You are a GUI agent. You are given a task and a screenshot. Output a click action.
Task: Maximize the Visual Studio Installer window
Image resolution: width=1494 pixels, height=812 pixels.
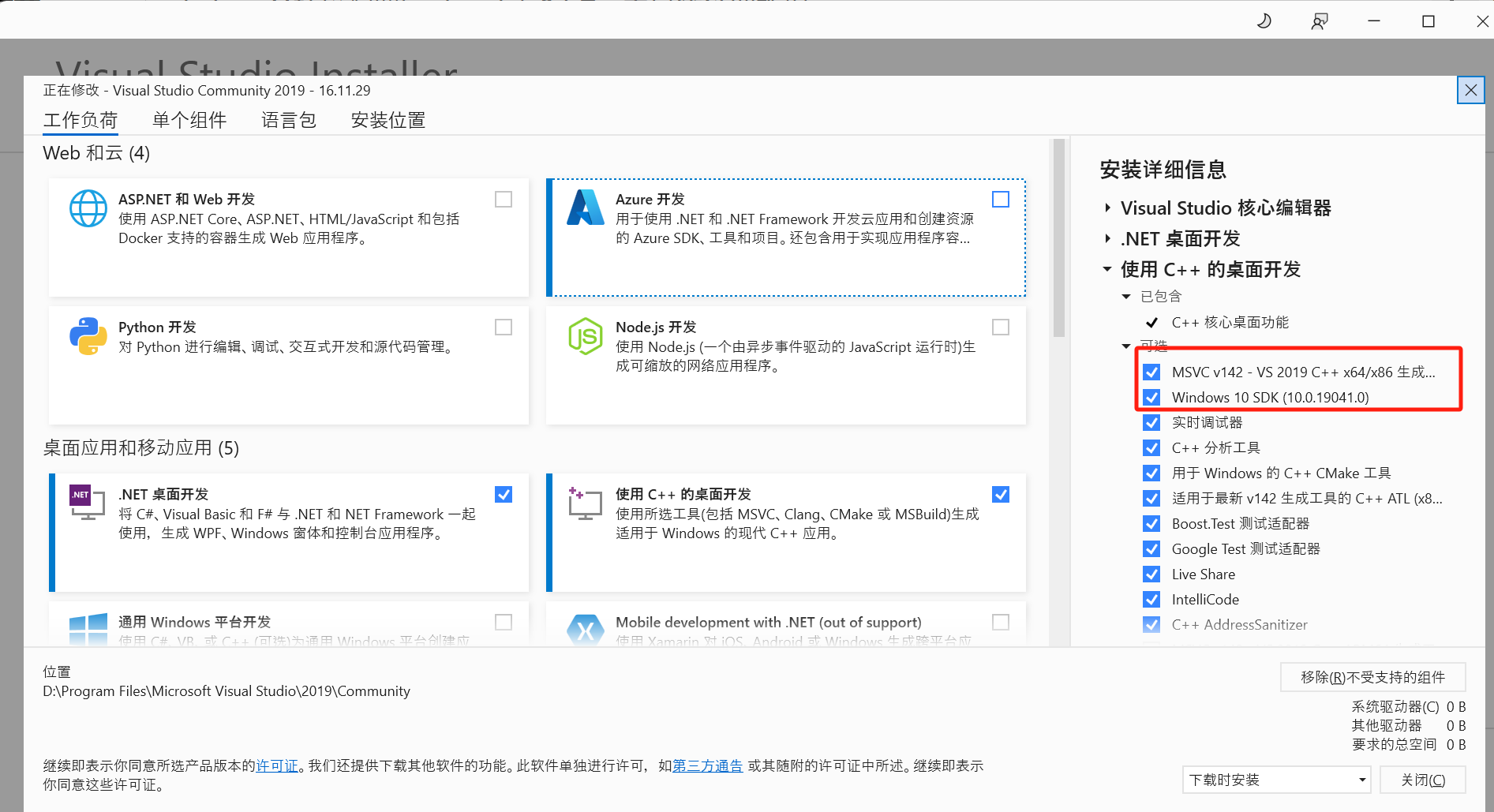[1428, 21]
